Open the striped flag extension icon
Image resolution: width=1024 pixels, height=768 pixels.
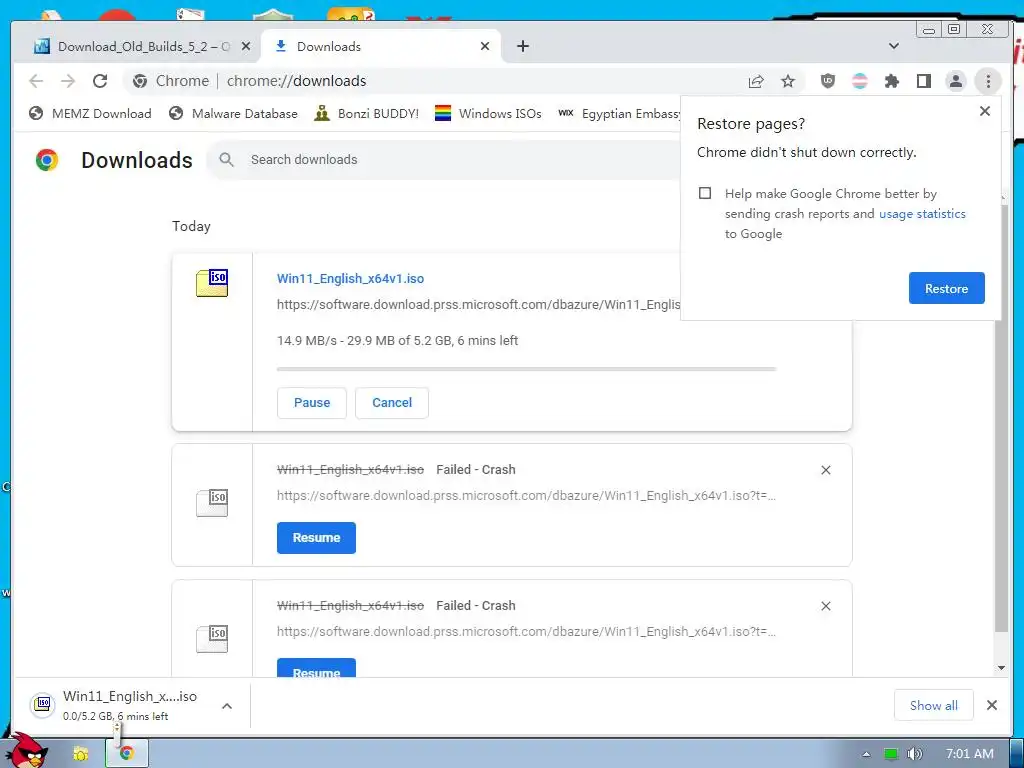pos(860,81)
